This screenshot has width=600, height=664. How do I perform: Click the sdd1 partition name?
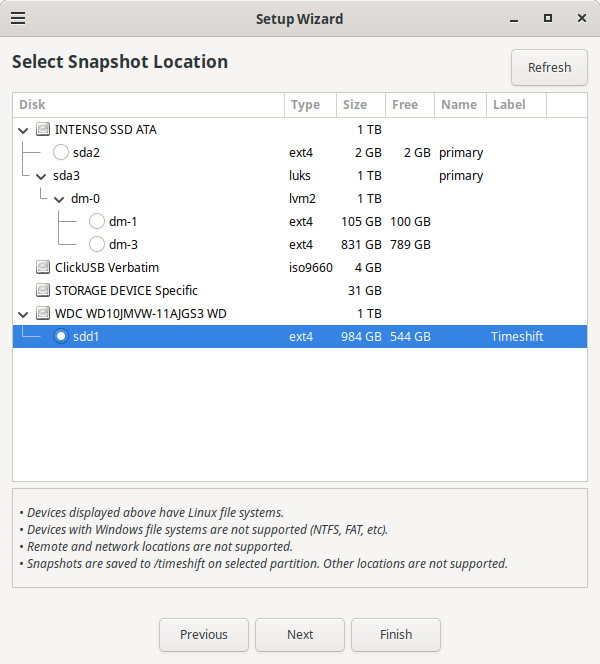tap(86, 337)
